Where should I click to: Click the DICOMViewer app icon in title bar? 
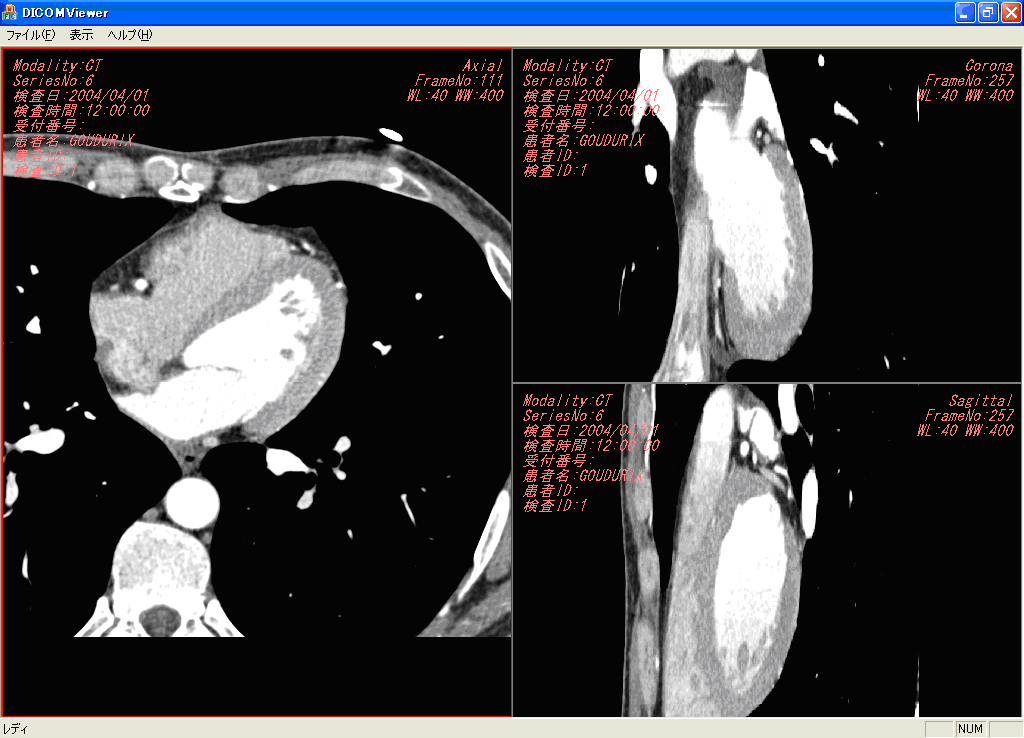click(9, 12)
